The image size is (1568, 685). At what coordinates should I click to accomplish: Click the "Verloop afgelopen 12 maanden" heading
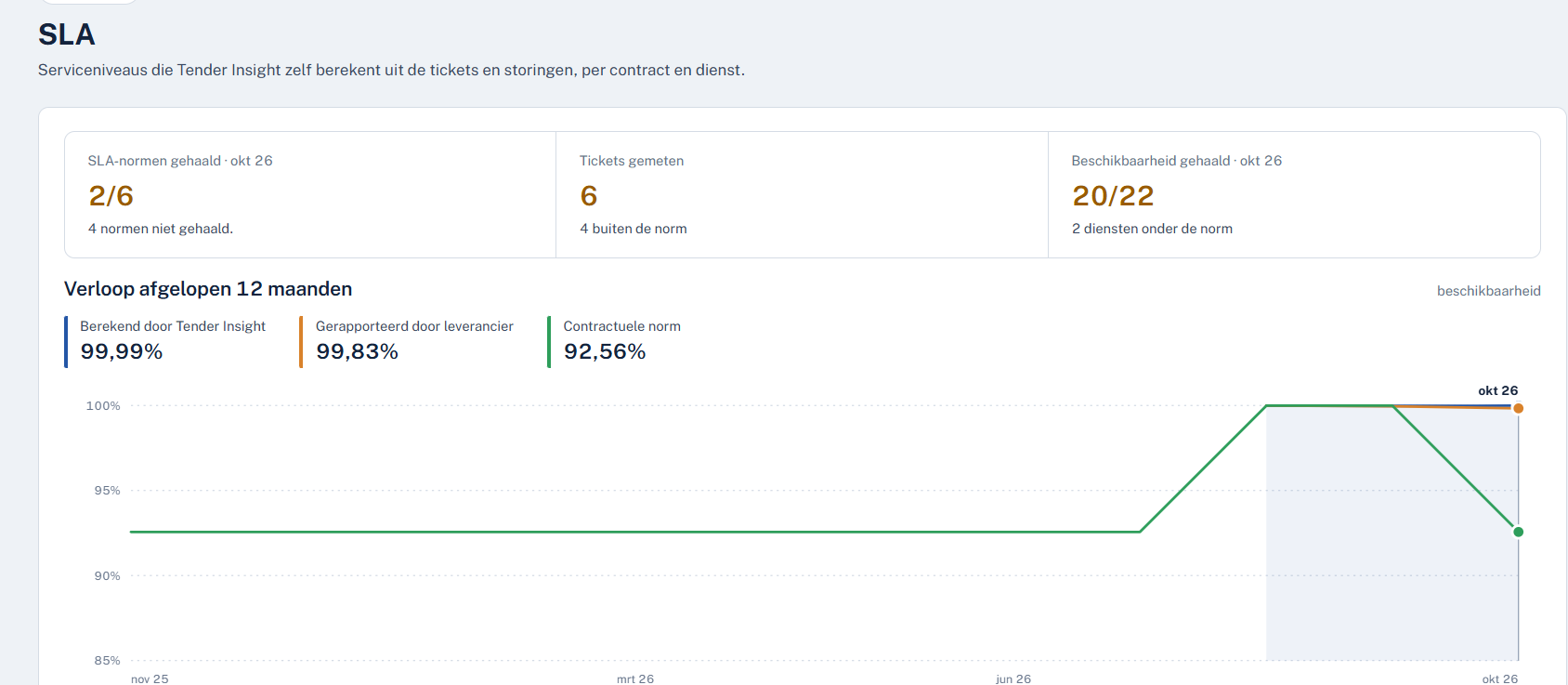point(208,289)
